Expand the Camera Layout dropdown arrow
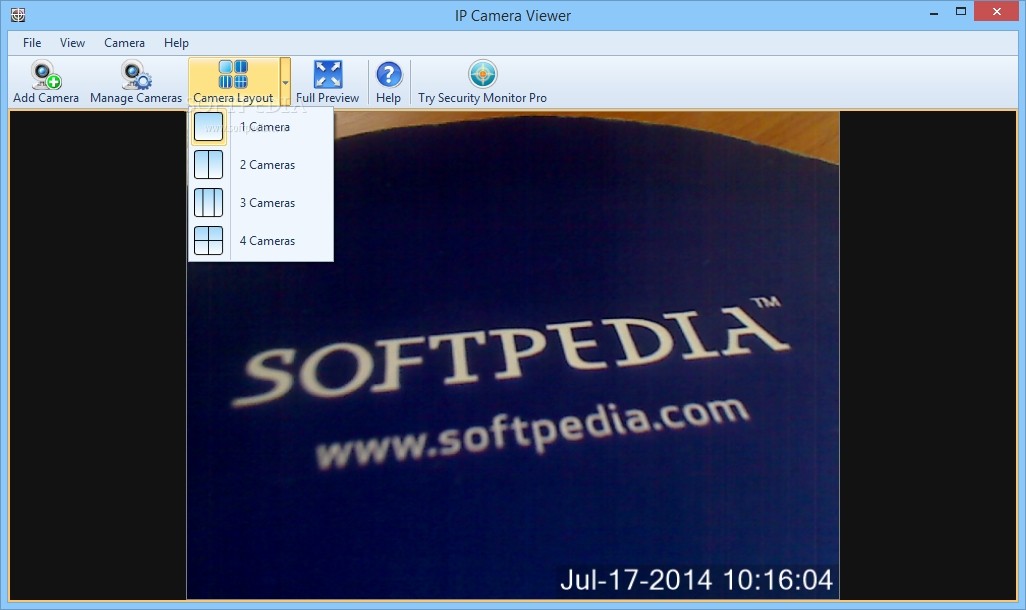 coord(285,82)
